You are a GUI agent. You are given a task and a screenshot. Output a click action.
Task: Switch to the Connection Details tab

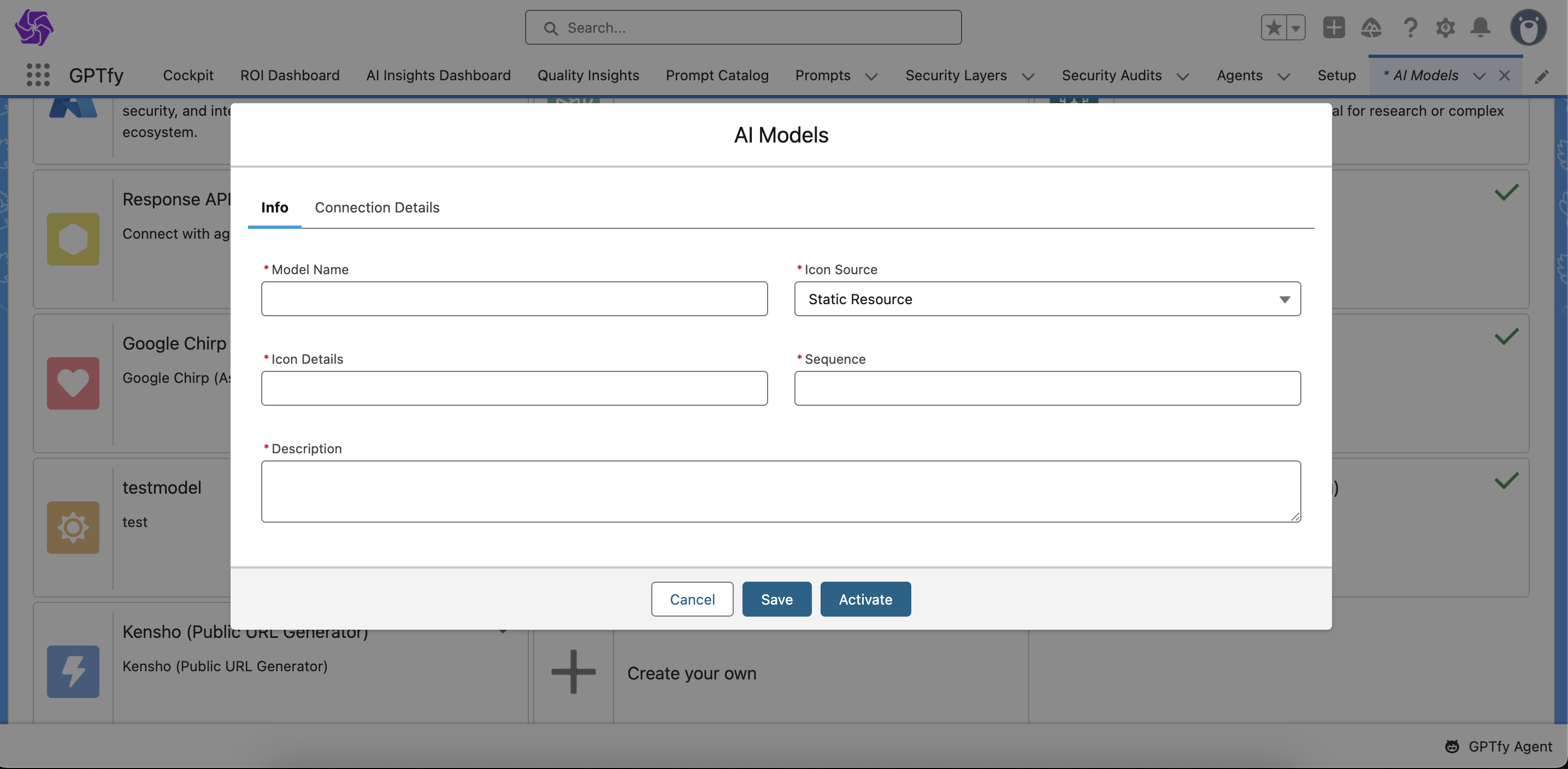[377, 208]
